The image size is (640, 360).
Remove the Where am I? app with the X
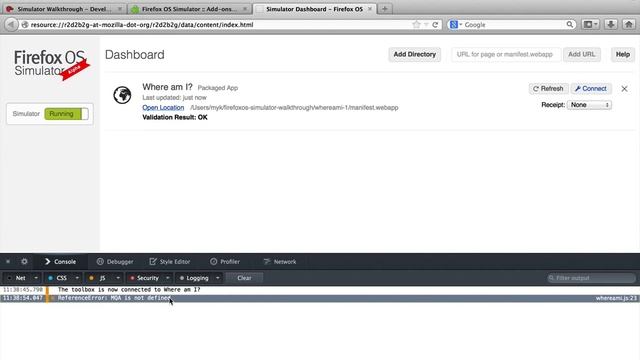(624, 89)
